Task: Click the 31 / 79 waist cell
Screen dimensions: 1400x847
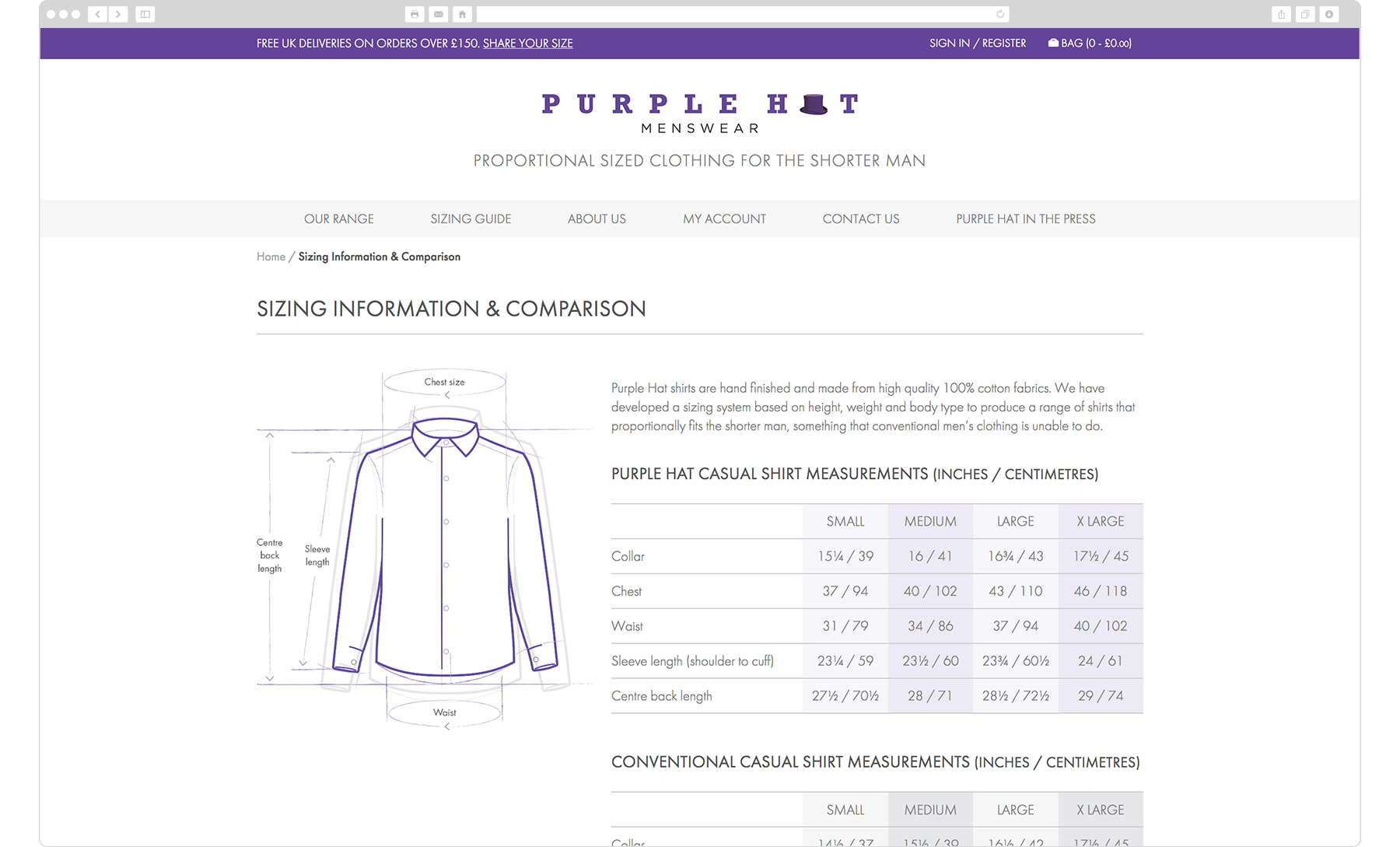Action: tap(845, 626)
